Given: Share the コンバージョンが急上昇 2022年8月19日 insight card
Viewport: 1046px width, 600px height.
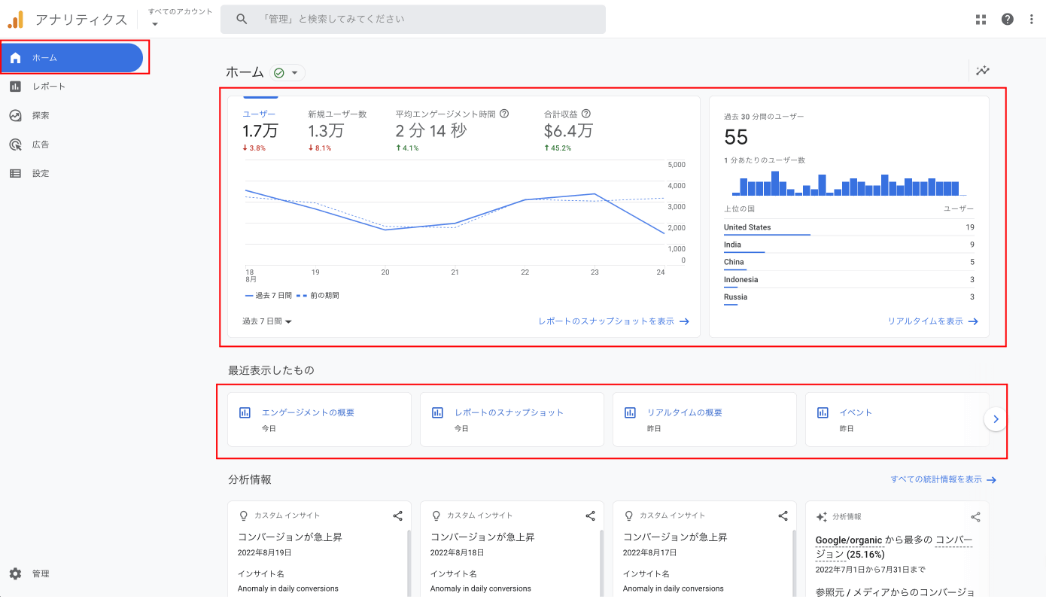Looking at the screenshot, I should coord(398,516).
